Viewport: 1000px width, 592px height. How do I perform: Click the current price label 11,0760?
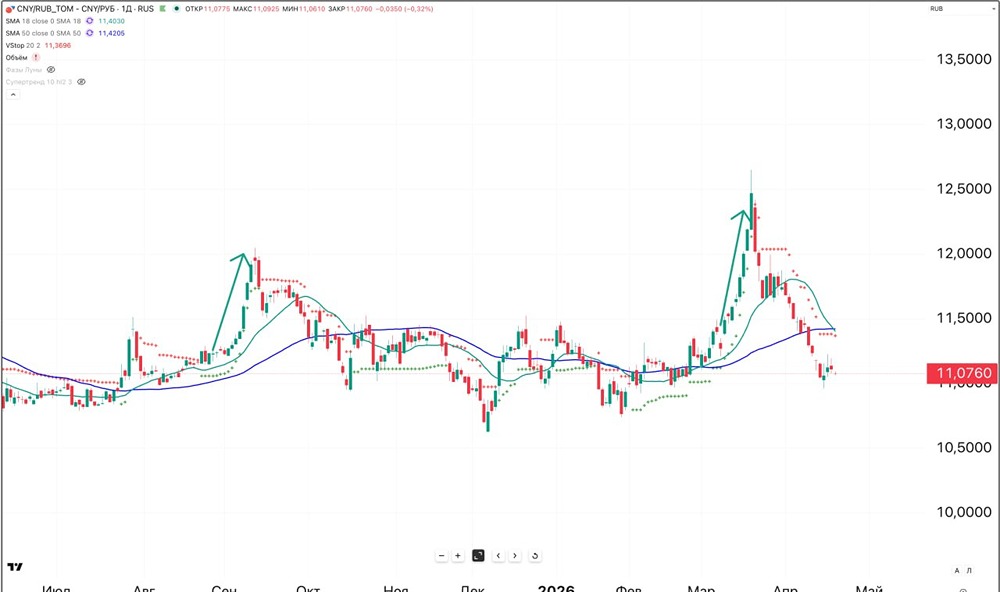pos(963,373)
